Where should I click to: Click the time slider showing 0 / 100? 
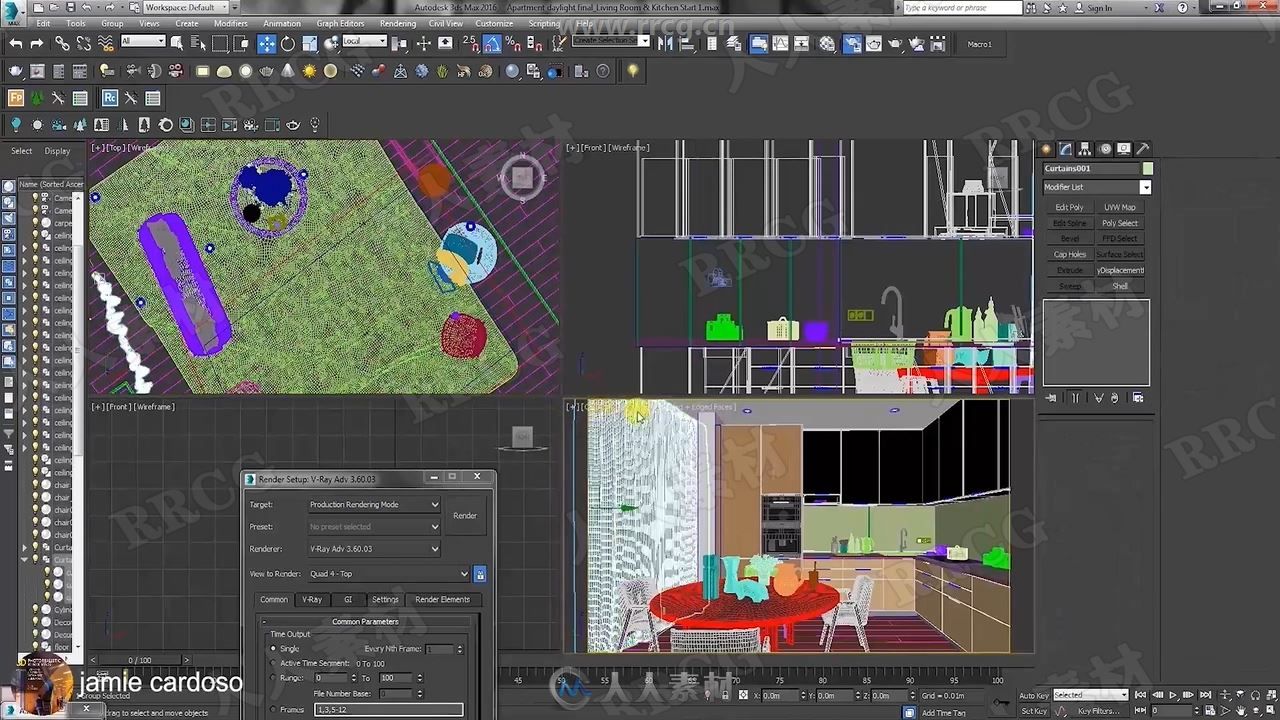click(x=140, y=660)
